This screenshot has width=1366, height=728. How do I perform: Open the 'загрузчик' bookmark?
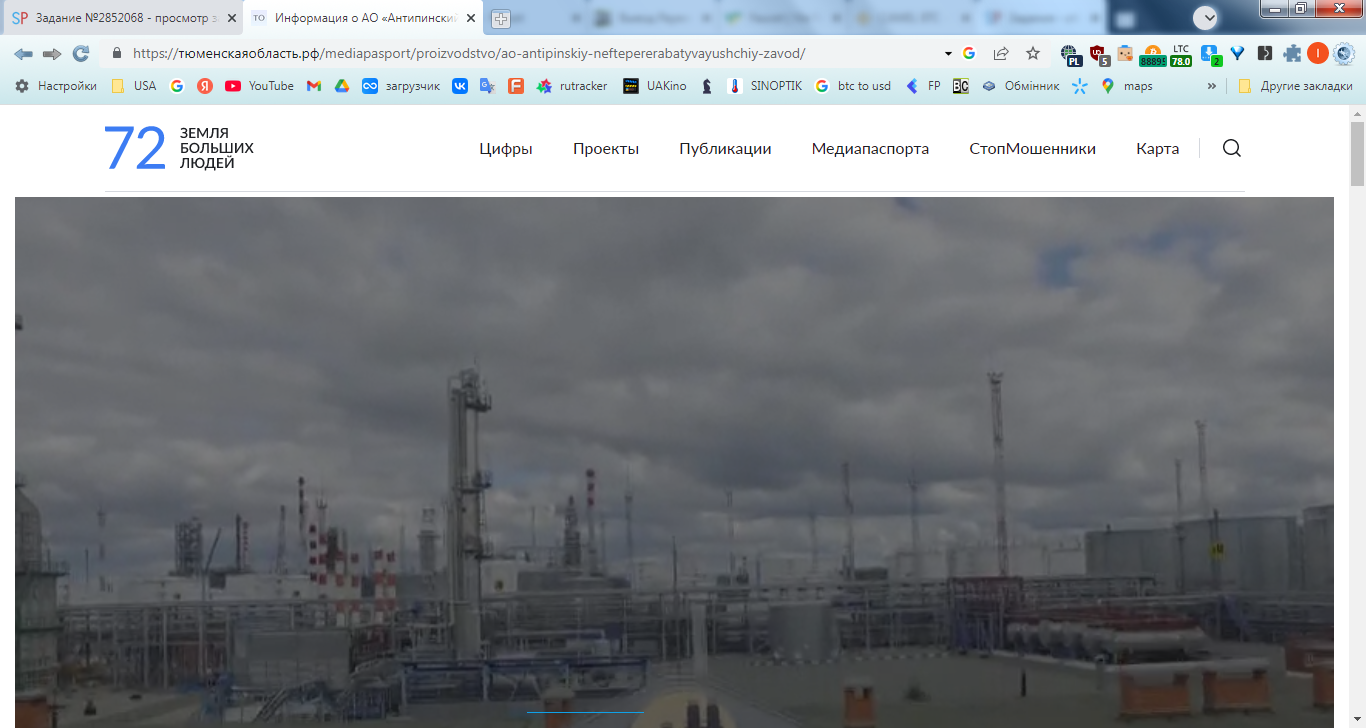(401, 86)
